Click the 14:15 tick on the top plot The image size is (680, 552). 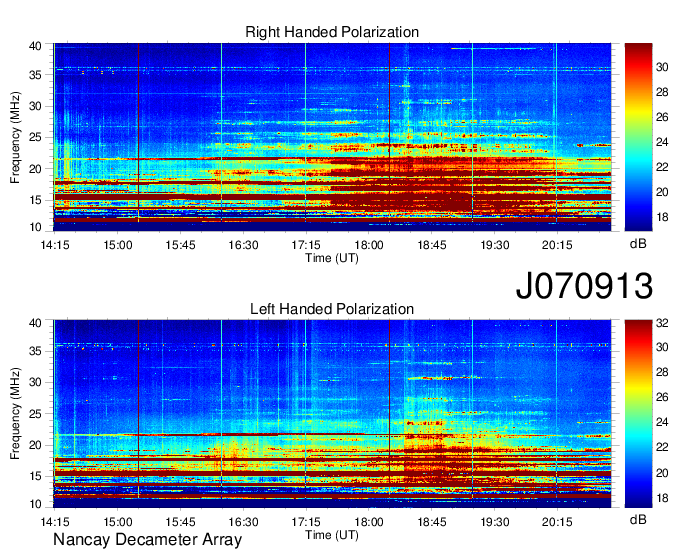55,245
